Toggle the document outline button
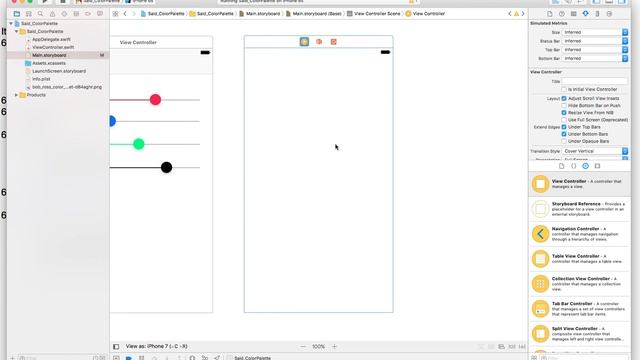 coord(116,347)
